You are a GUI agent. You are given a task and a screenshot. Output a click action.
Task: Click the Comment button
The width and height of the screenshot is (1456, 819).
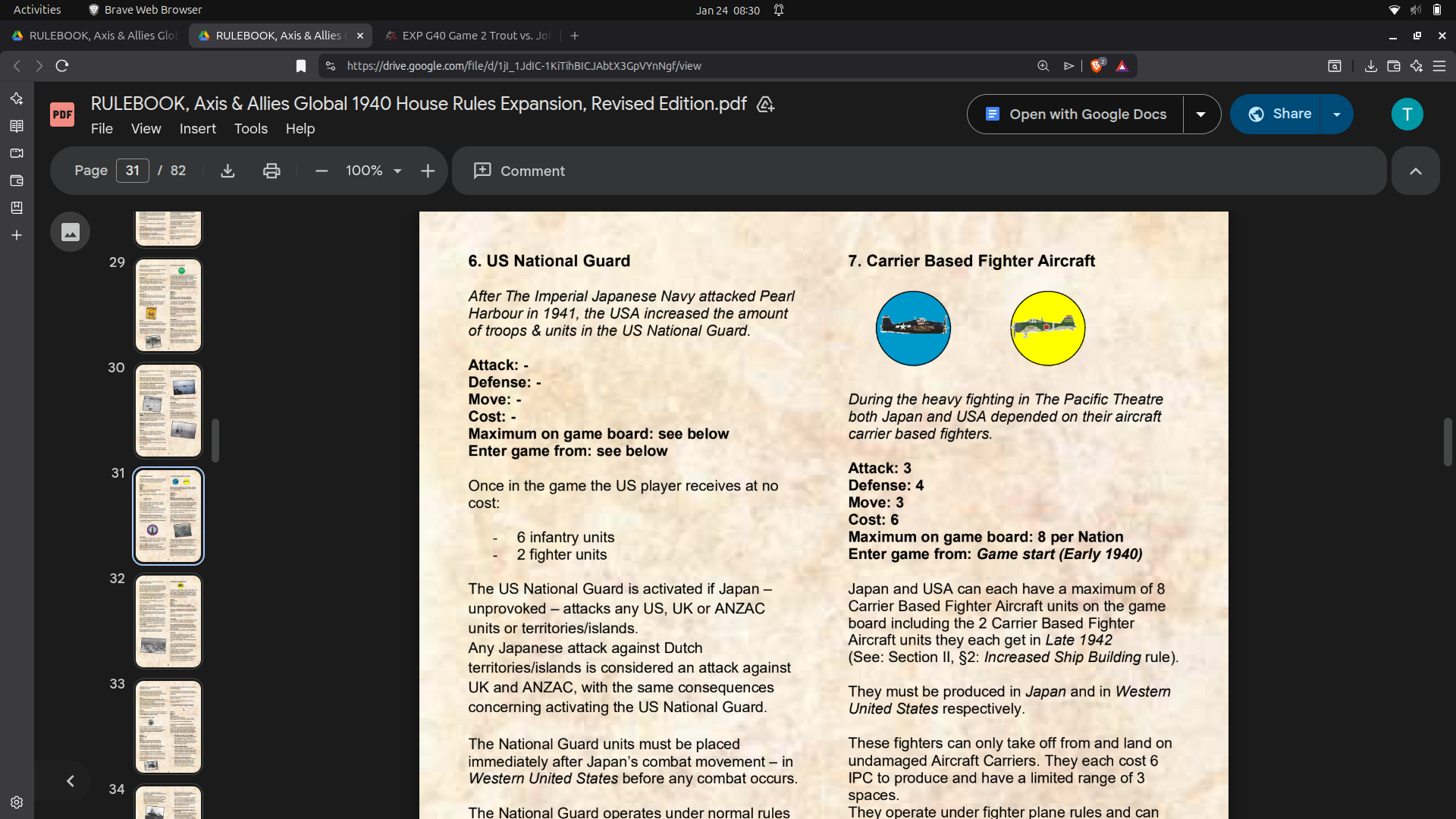519,171
